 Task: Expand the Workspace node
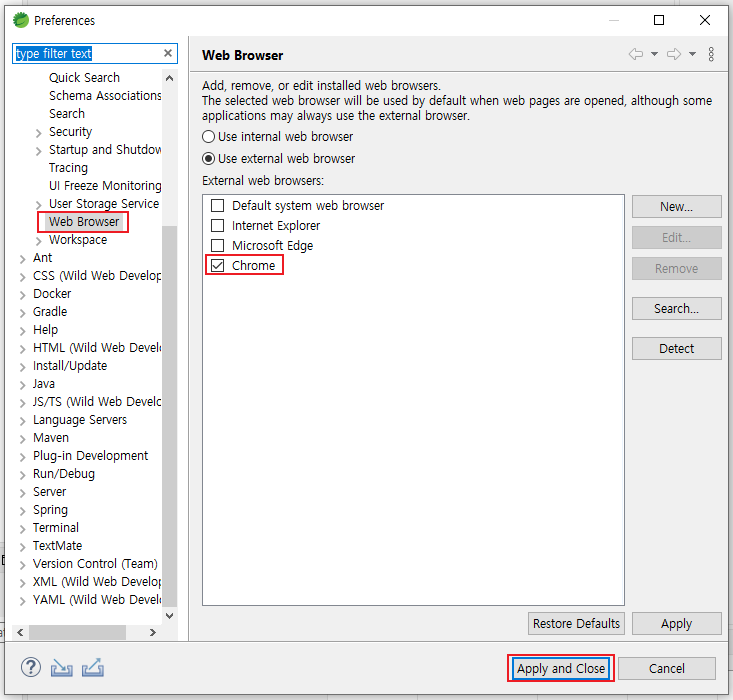(39, 241)
